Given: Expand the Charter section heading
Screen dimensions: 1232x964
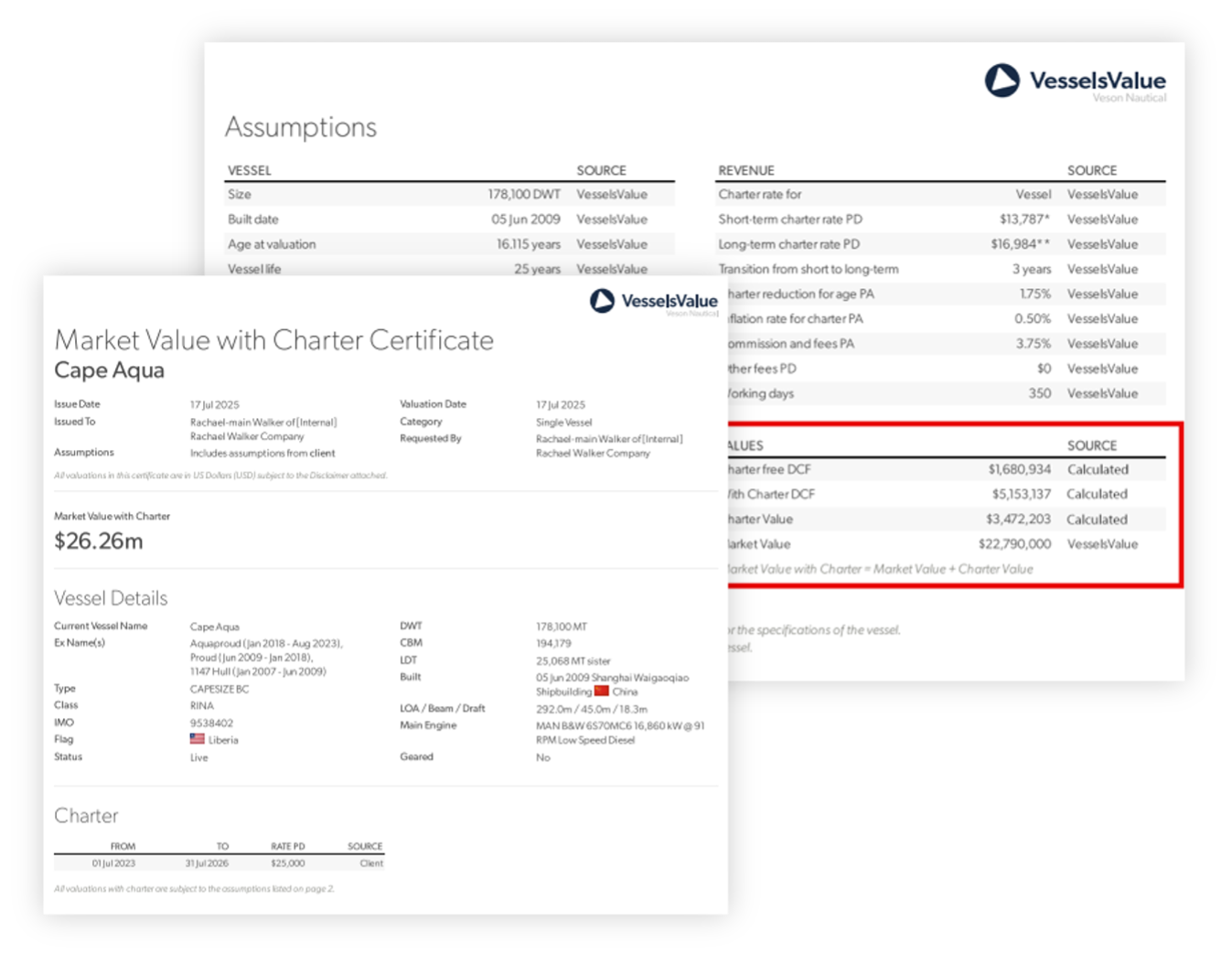Looking at the screenshot, I should pos(86,816).
